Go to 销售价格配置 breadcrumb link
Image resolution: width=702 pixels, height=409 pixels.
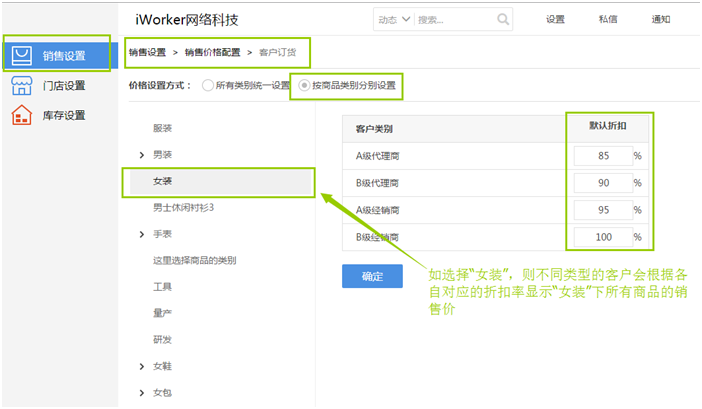click(x=213, y=52)
